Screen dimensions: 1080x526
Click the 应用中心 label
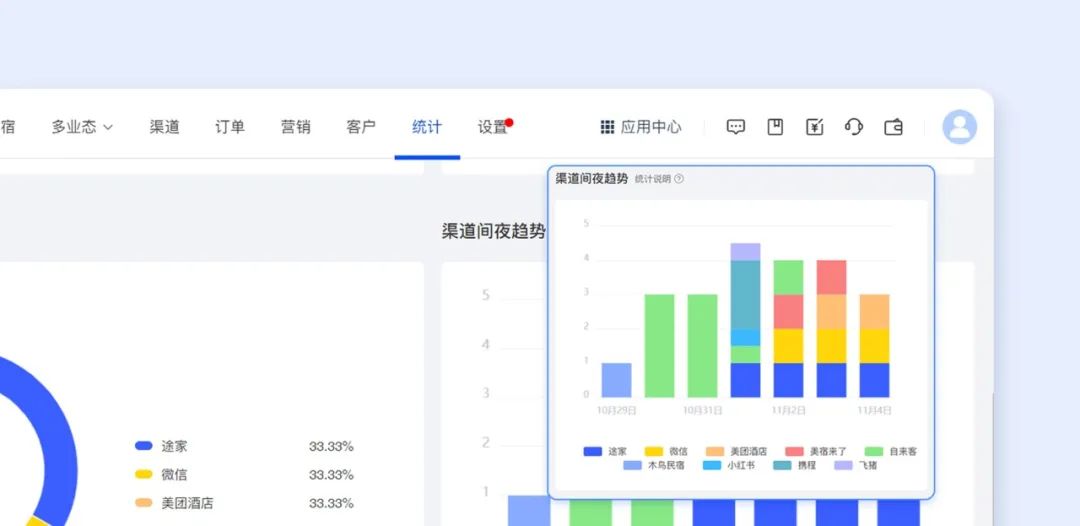pyautogui.click(x=651, y=127)
